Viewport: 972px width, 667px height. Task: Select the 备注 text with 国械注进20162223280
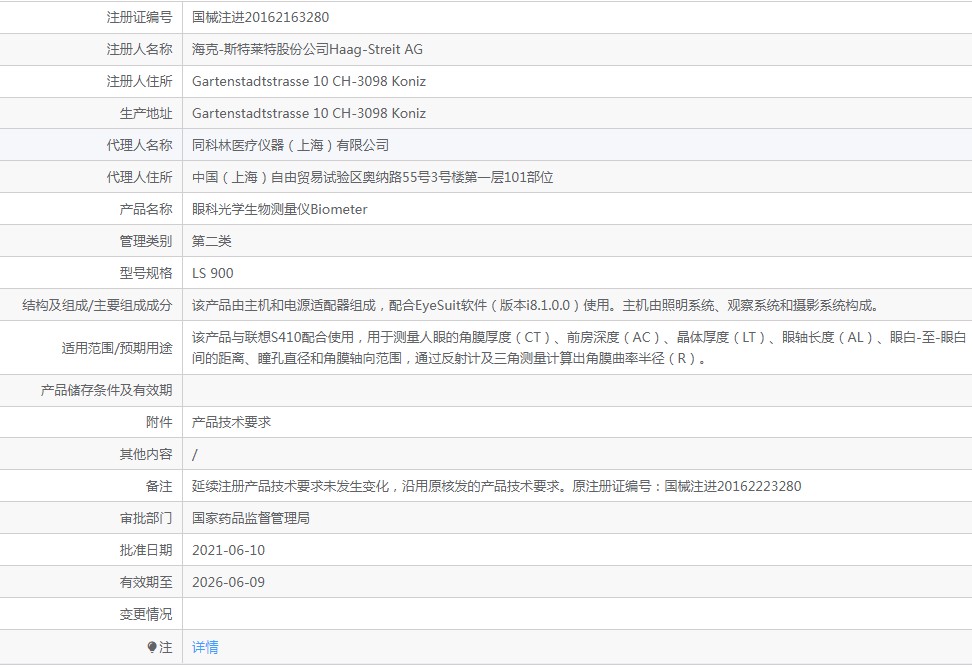497,487
